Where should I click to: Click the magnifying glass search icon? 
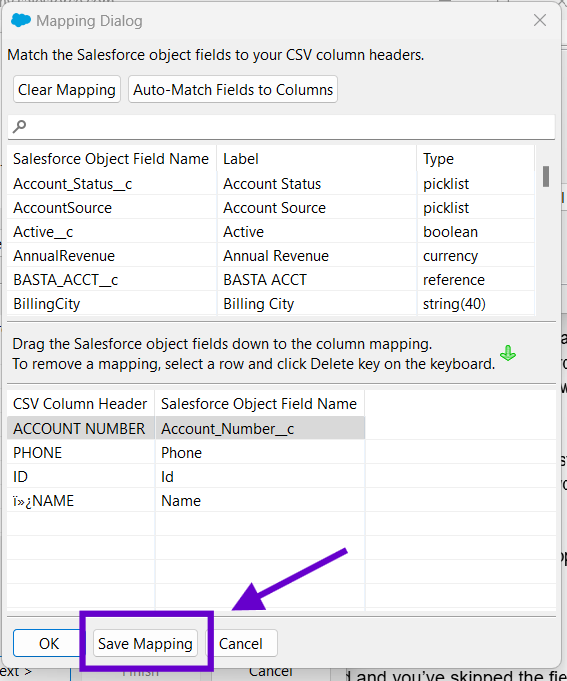(x=20, y=126)
